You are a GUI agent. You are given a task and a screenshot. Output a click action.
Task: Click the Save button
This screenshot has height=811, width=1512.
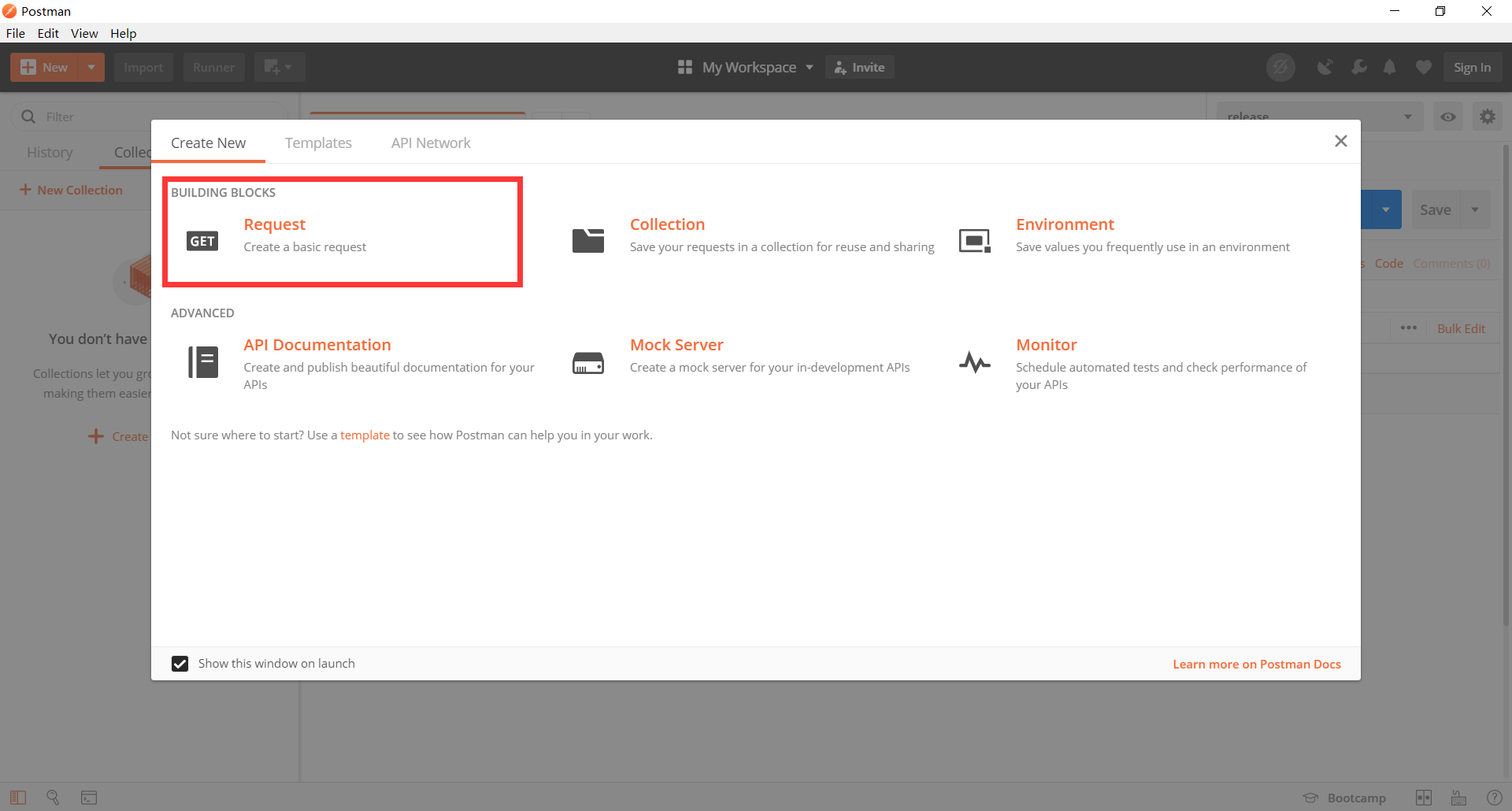click(1435, 209)
